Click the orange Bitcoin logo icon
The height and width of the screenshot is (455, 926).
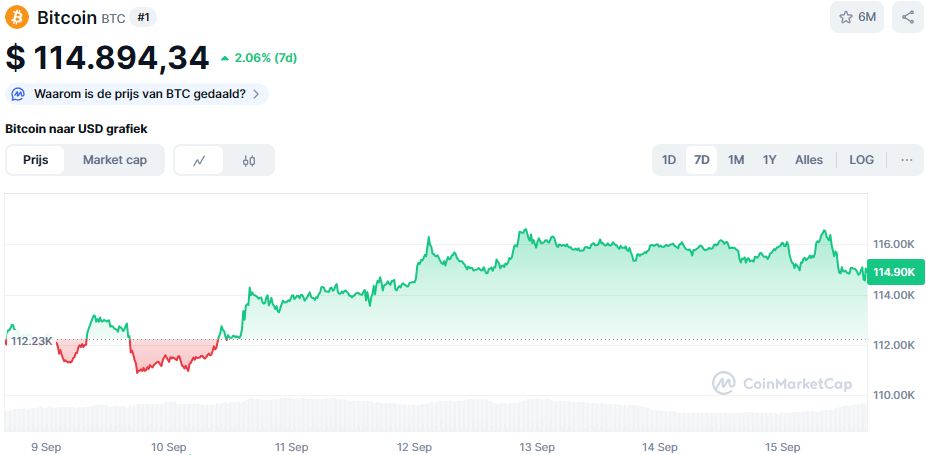pyautogui.click(x=17, y=17)
